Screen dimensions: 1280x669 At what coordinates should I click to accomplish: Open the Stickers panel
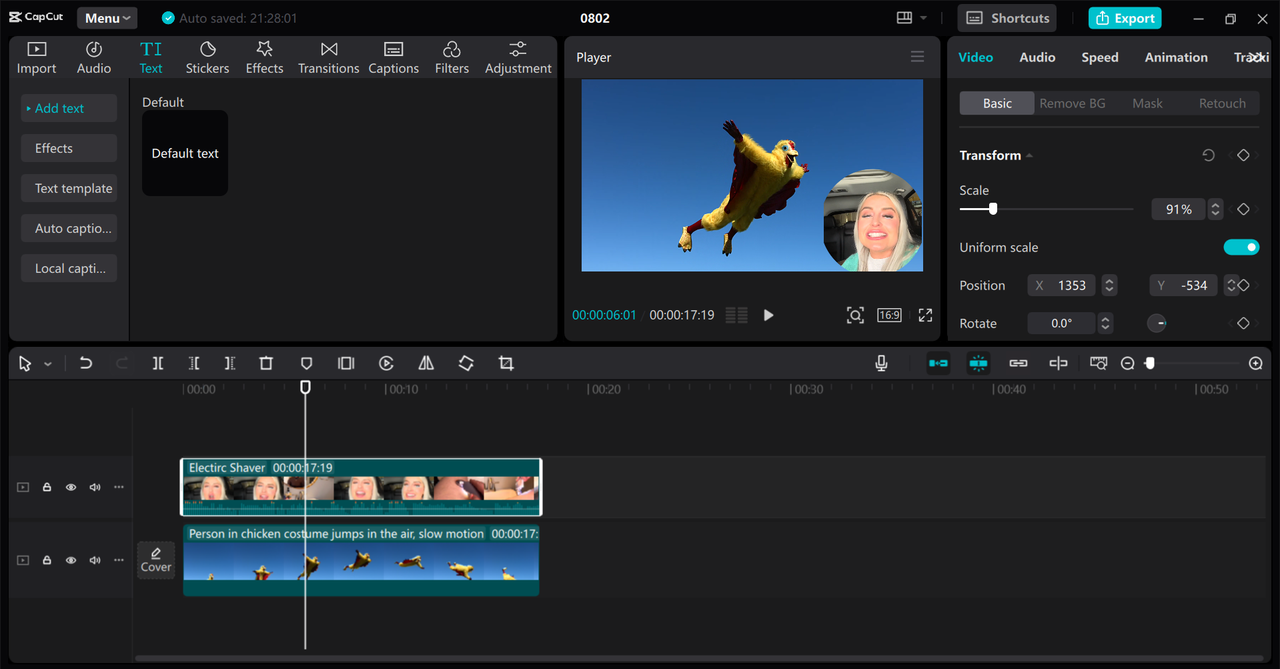point(207,58)
